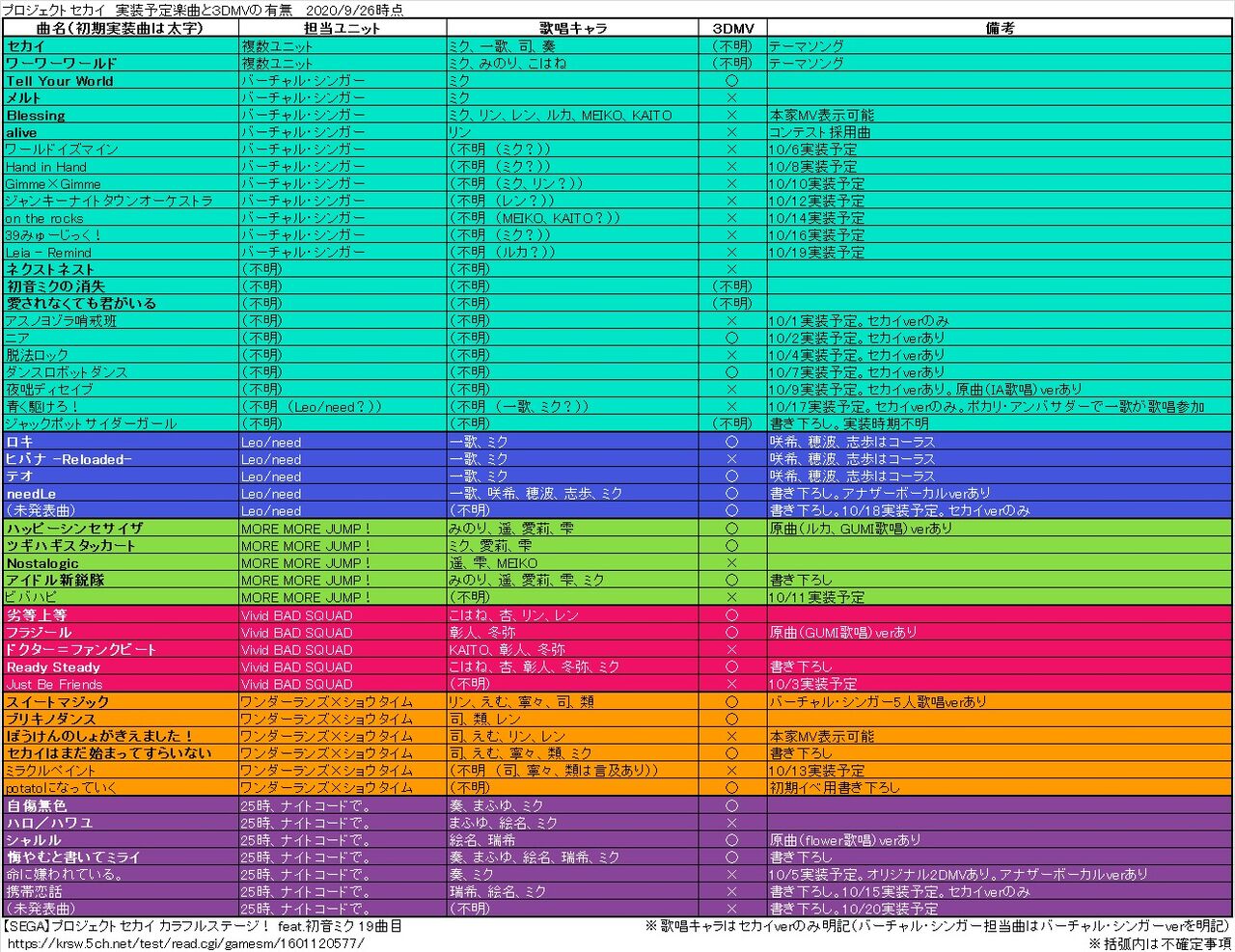Select the テオ song cell
The image size is (1235, 952).
(x=121, y=476)
